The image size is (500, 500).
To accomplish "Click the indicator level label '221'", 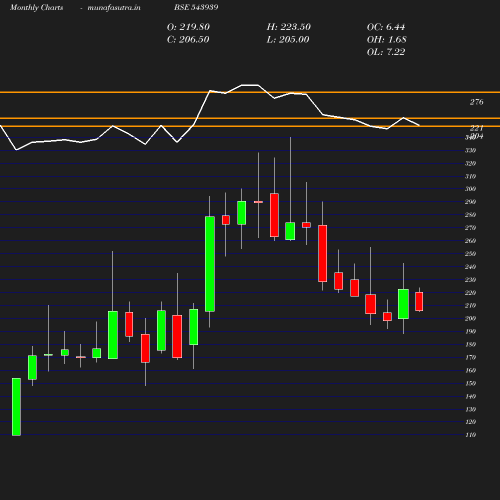I will click(x=476, y=128).
